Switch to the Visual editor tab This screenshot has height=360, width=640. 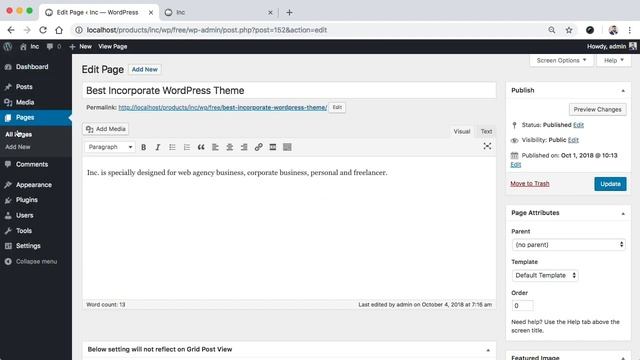pyautogui.click(x=462, y=131)
